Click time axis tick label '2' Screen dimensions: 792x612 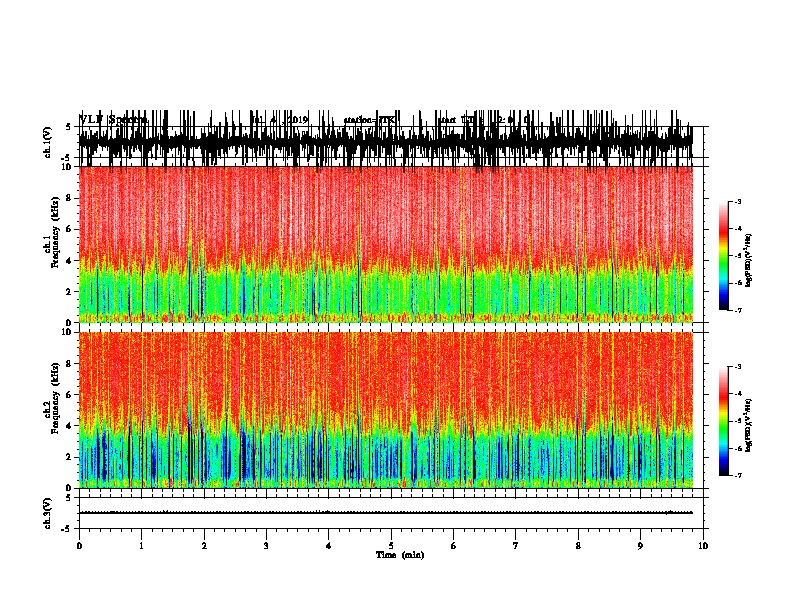[204, 546]
